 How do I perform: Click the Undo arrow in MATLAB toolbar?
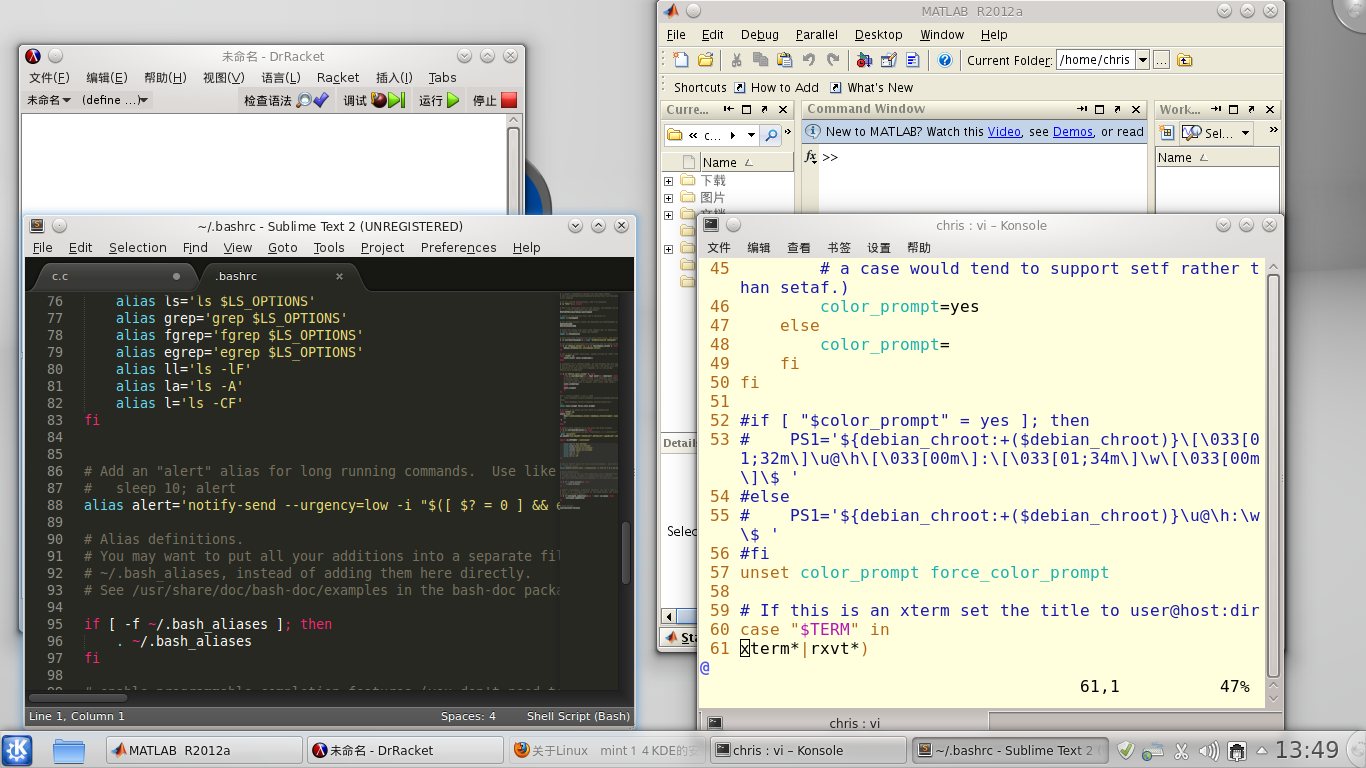click(809, 60)
